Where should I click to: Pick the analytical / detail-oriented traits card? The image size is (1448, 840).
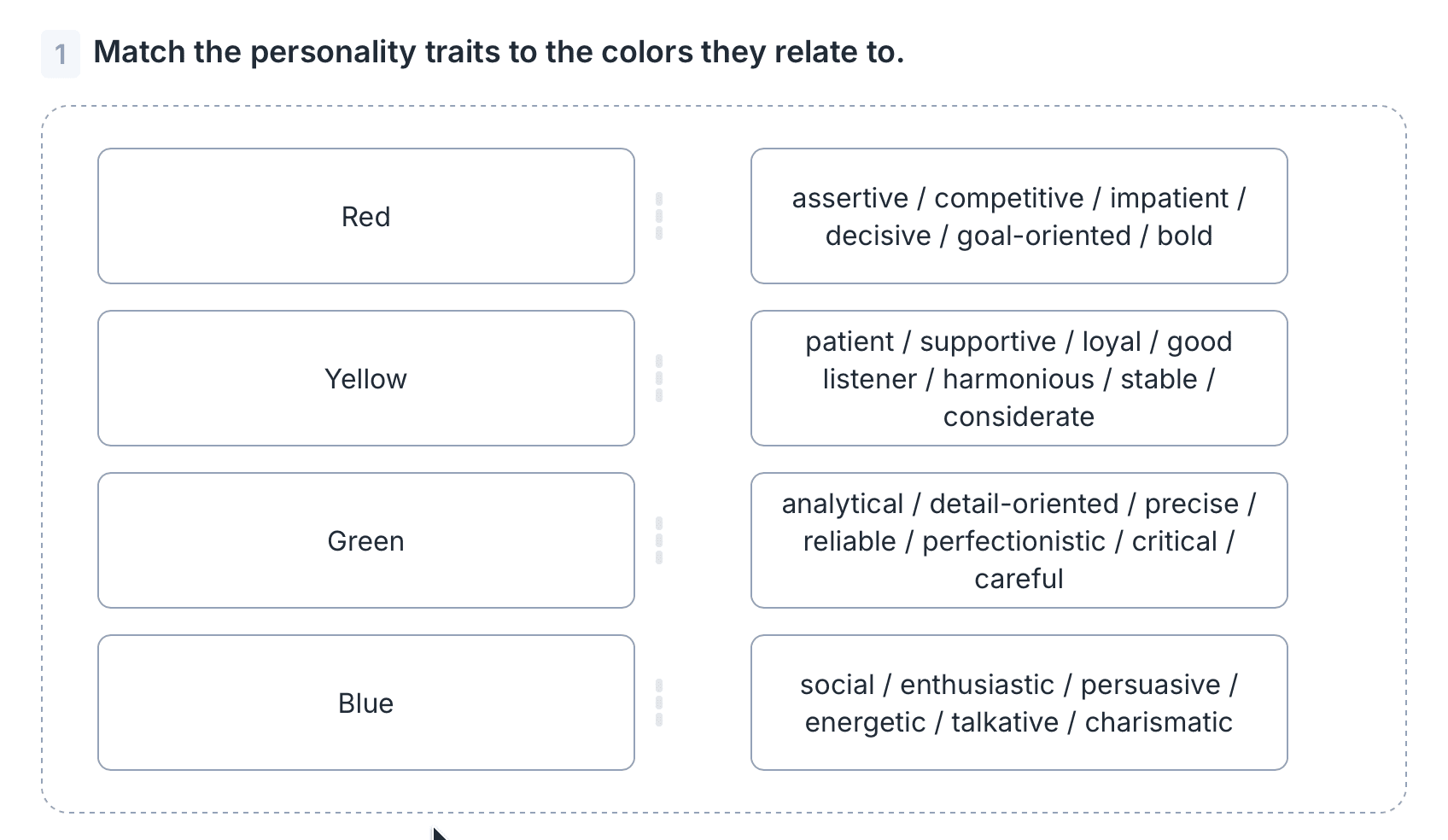[1019, 540]
